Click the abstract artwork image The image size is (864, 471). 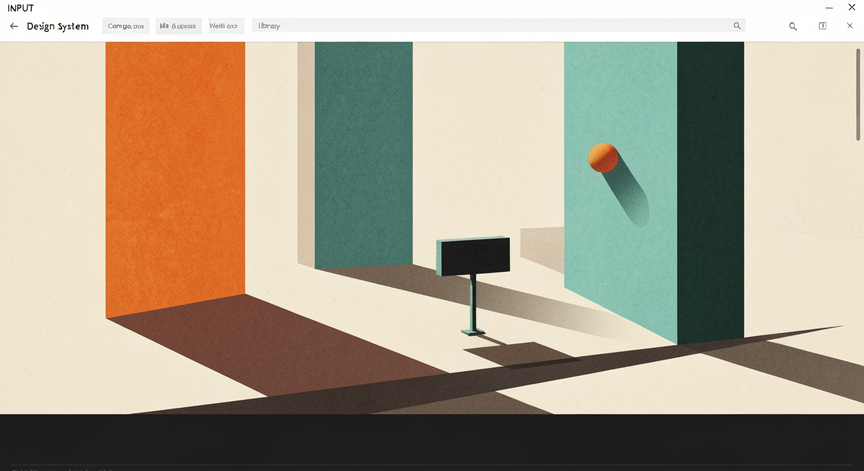[432, 228]
